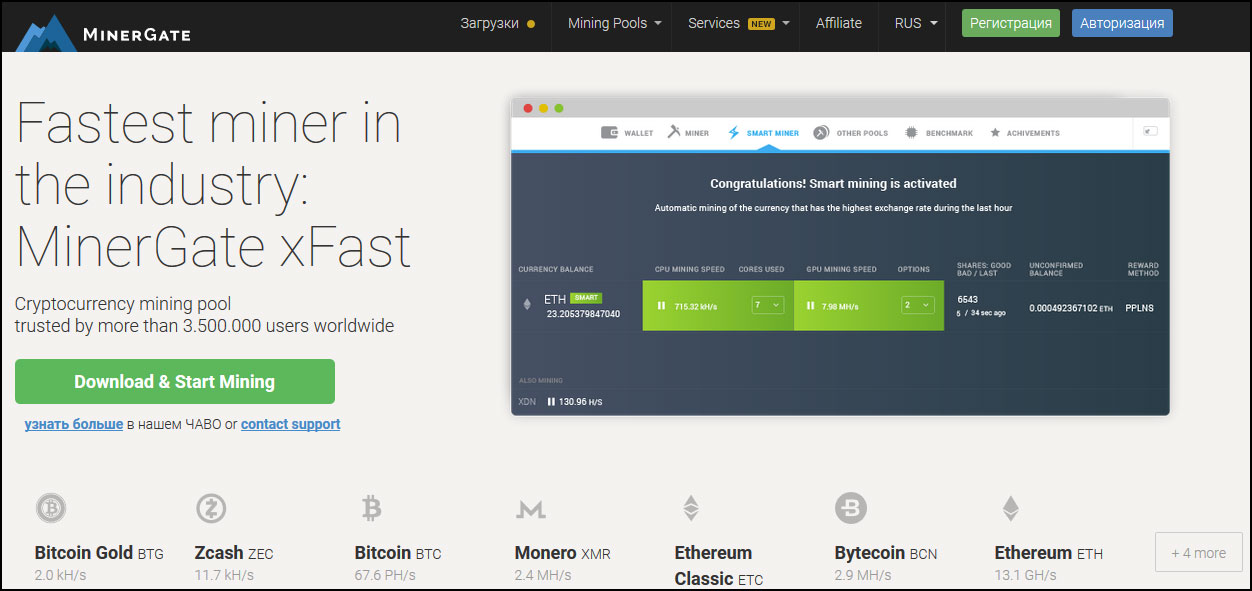Click the Zcash coin icon
The image size is (1252, 591).
[x=211, y=509]
